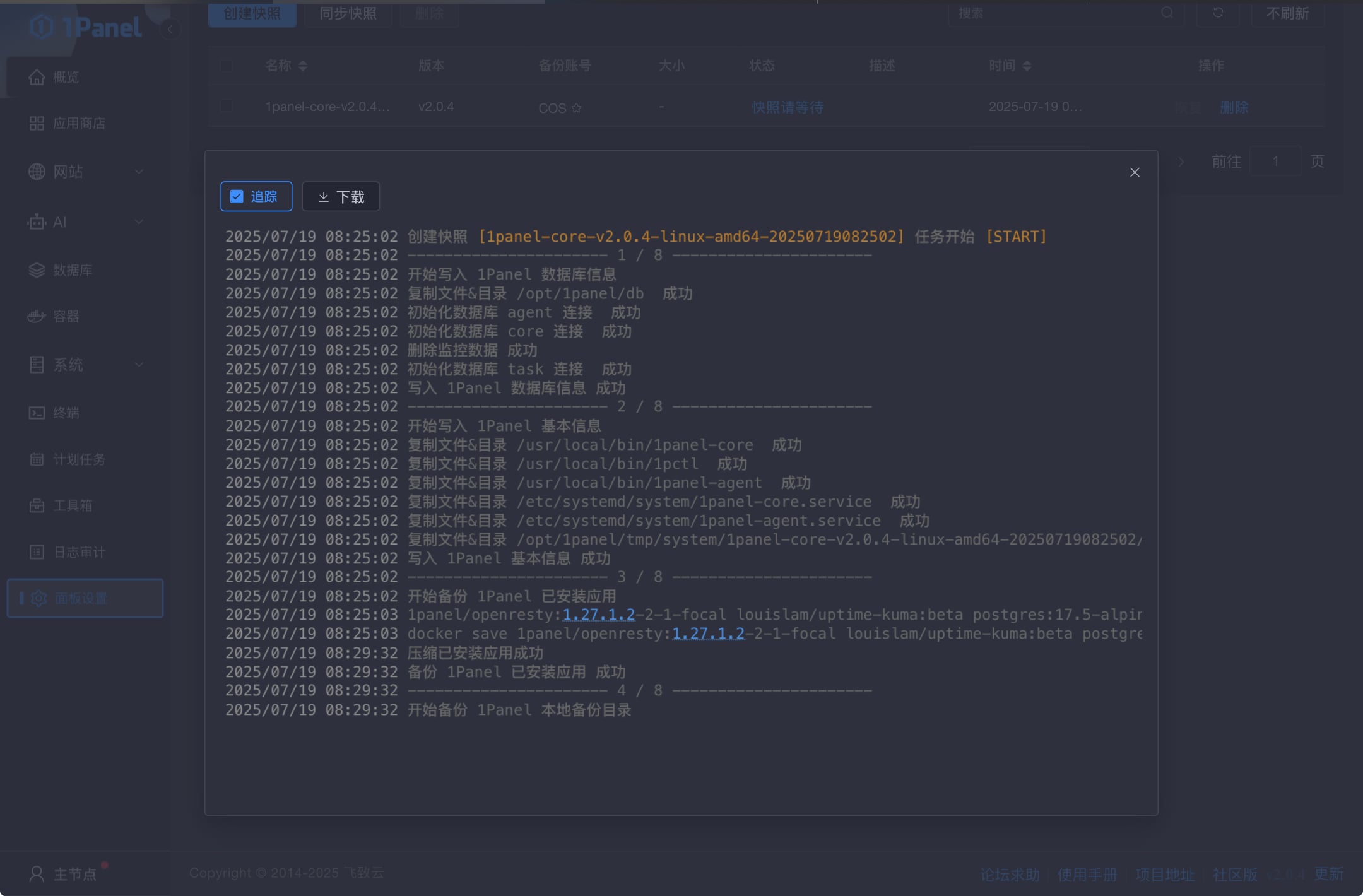Open the 数据库 menu item

click(72, 270)
